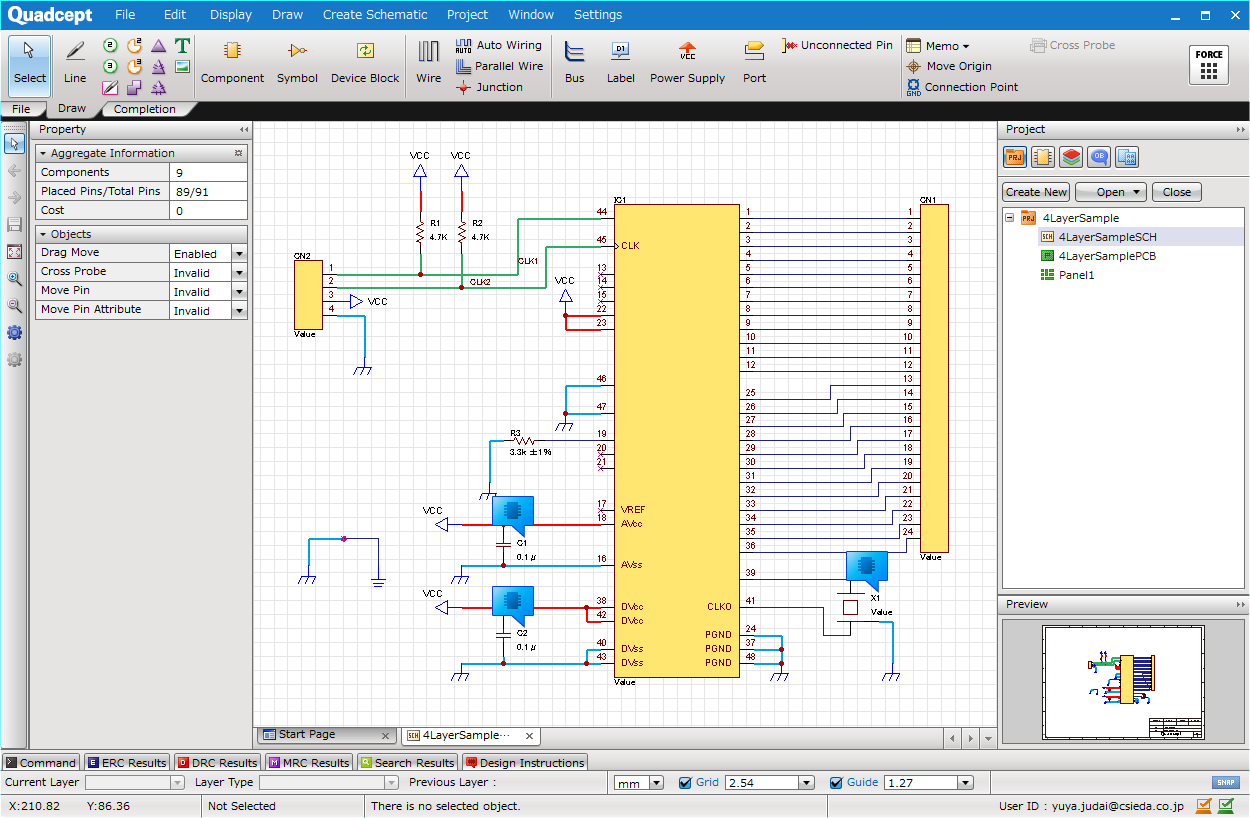The height and width of the screenshot is (818, 1250).
Task: Click the Close project button
Action: pos(1177,192)
